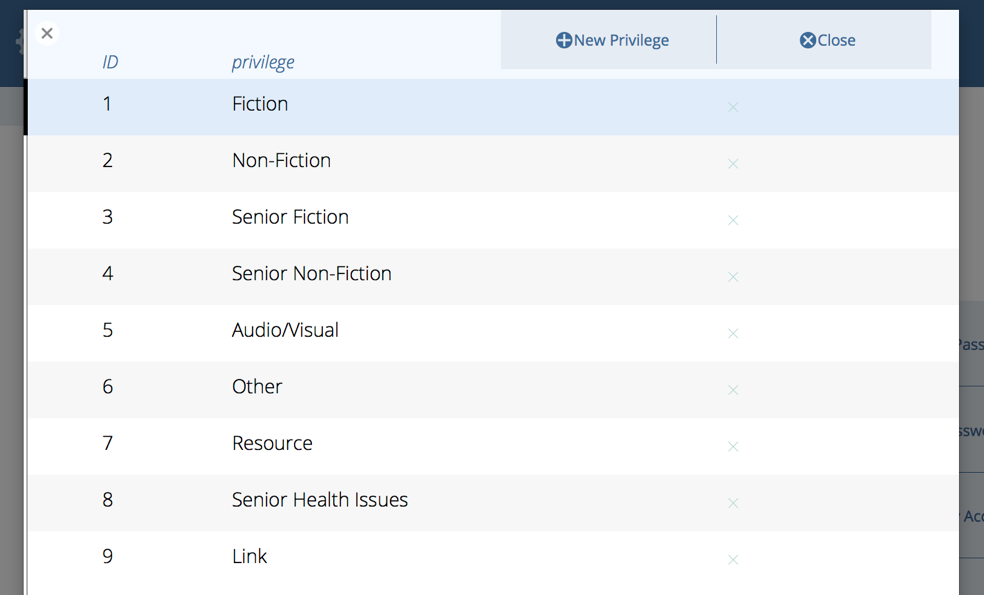Remove the Senior Health Issues privilege

click(x=733, y=503)
